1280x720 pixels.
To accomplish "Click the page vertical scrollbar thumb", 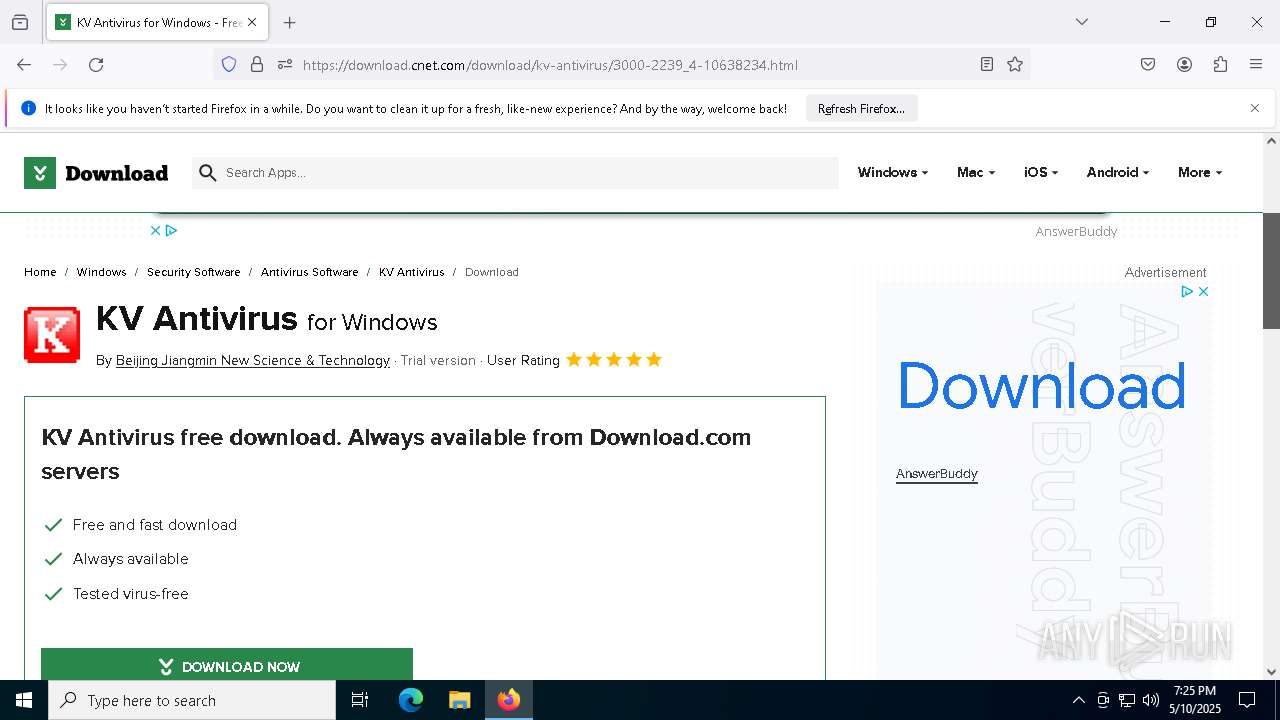I will [1271, 270].
